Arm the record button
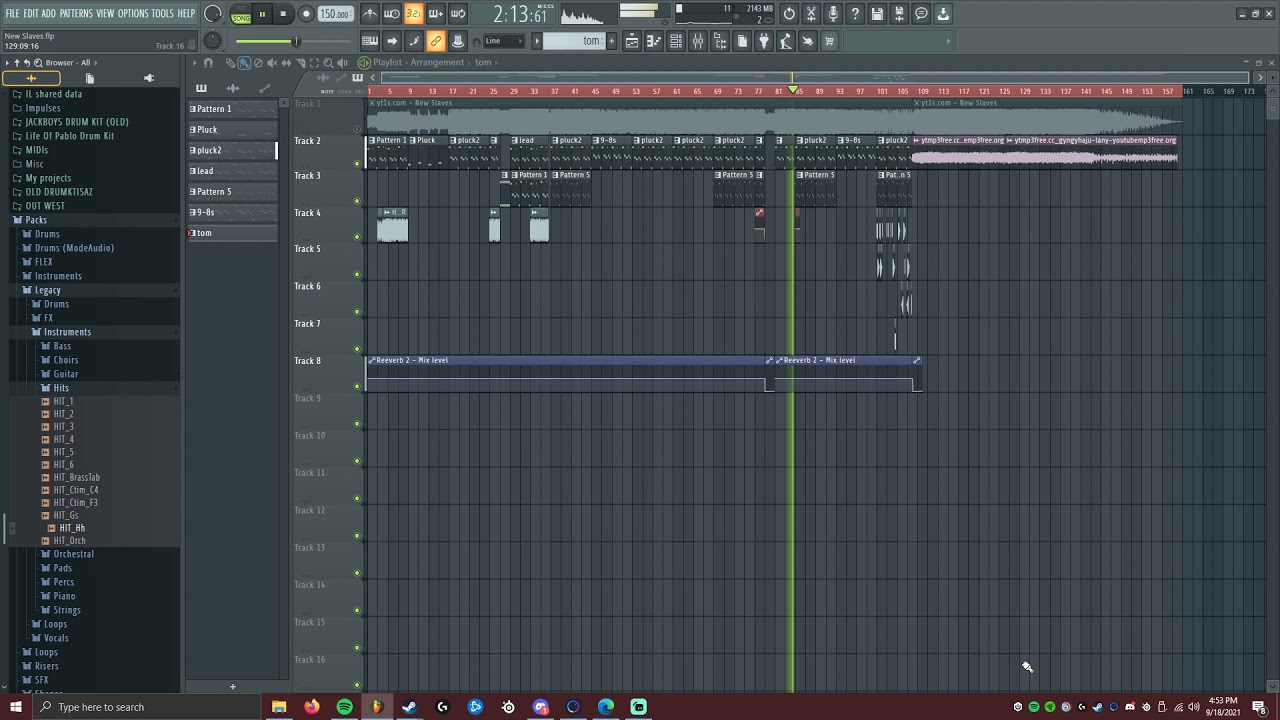 [x=306, y=14]
